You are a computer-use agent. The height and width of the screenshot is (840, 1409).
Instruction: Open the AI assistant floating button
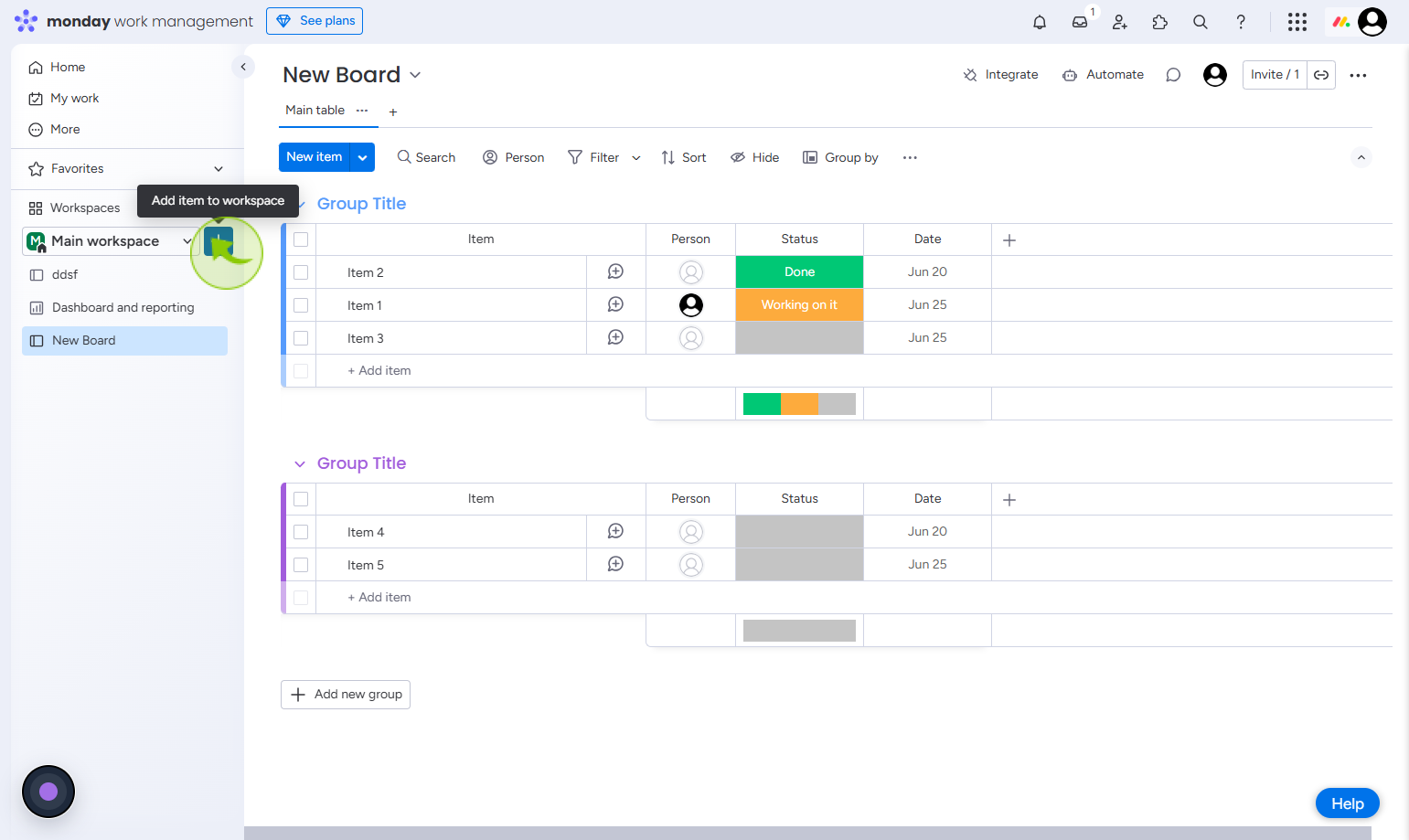click(48, 792)
